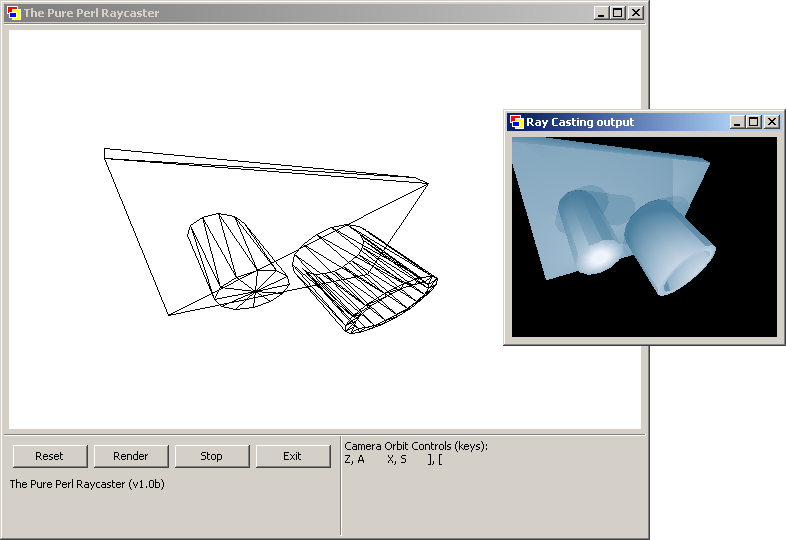Click the Pure Perl Raycaster title bar icon

coord(14,13)
